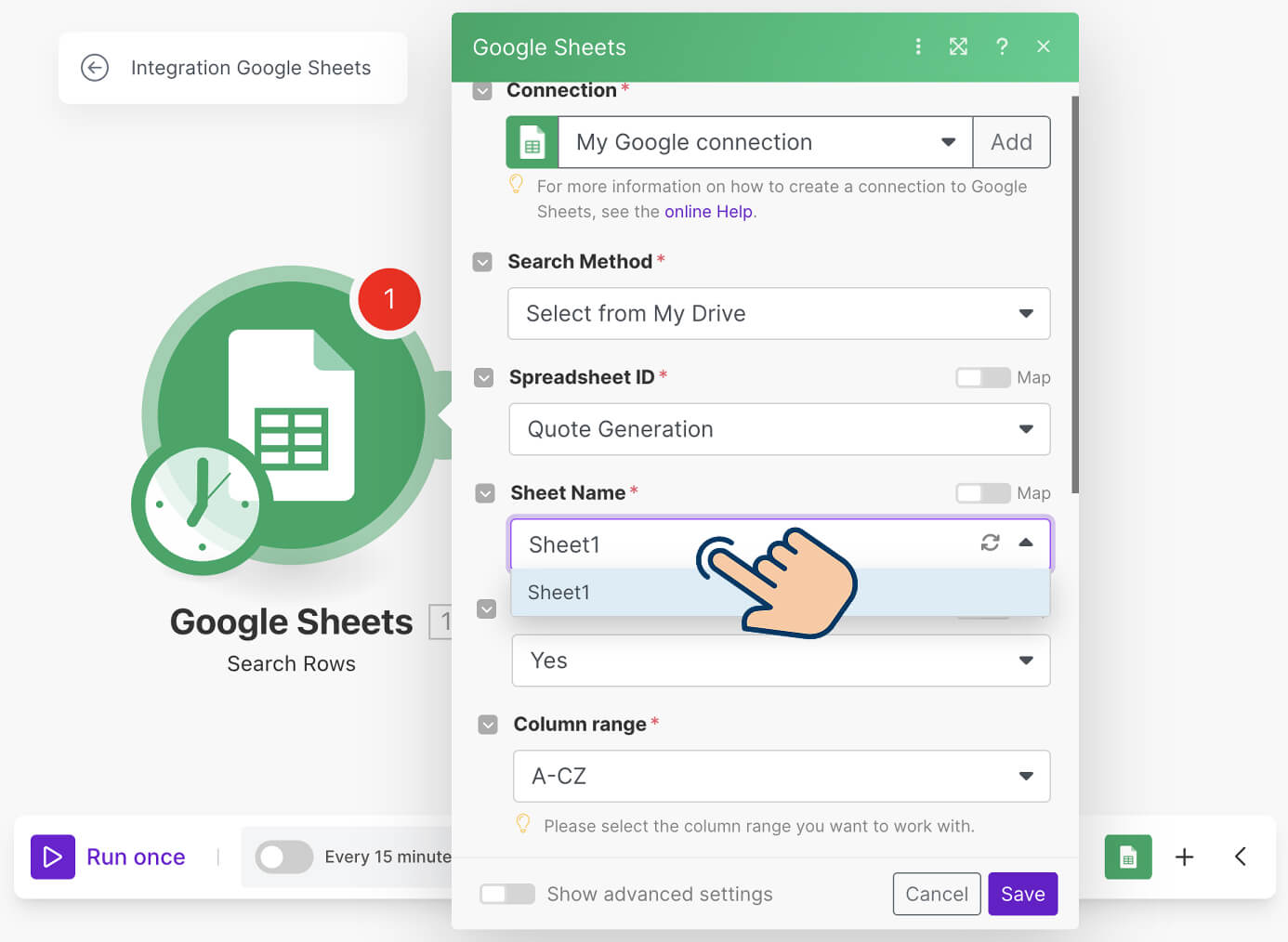Open help with the question mark icon
Screen dimensions: 1288x942
(1002, 46)
